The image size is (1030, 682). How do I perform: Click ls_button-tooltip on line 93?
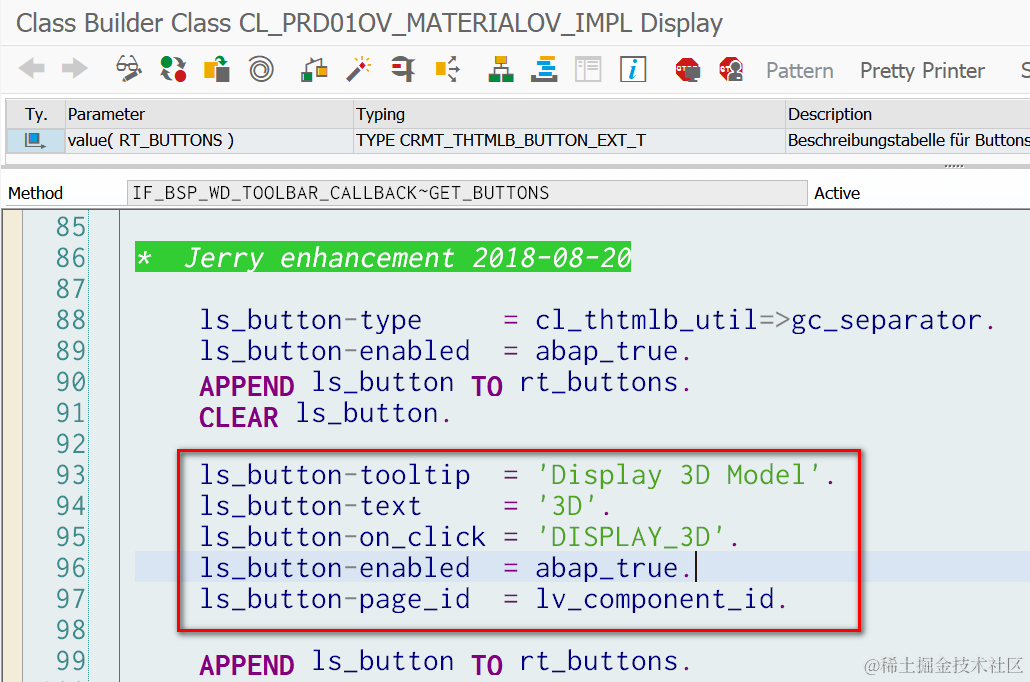tap(335, 476)
